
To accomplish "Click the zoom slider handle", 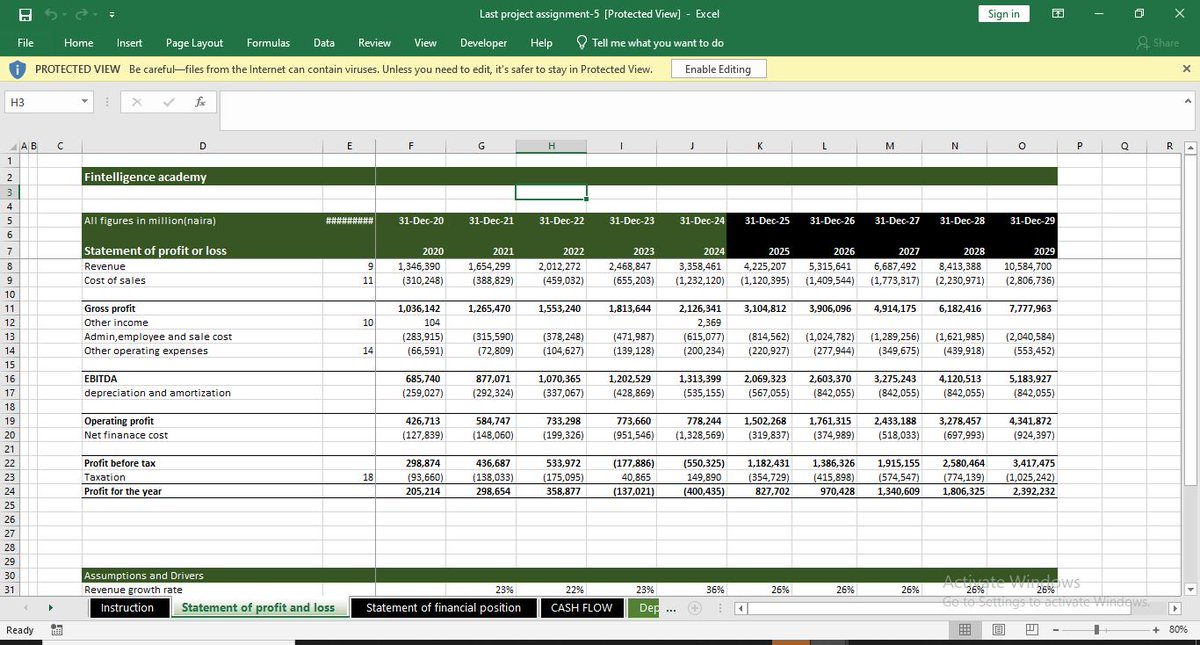I will click(1098, 630).
